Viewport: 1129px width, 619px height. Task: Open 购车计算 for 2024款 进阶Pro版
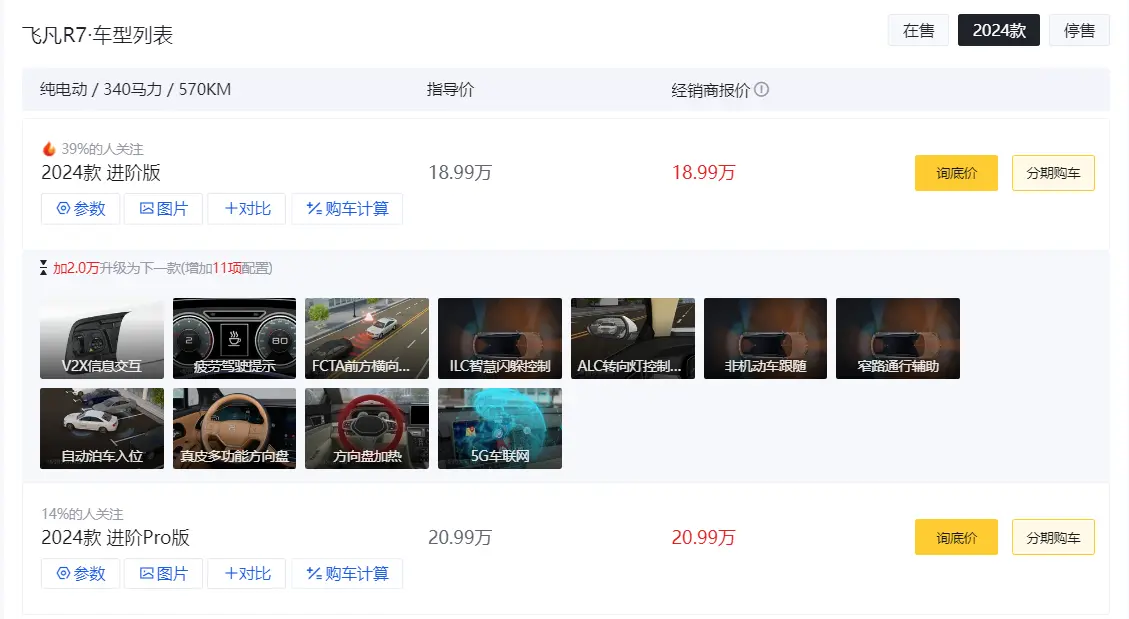[x=347, y=574]
